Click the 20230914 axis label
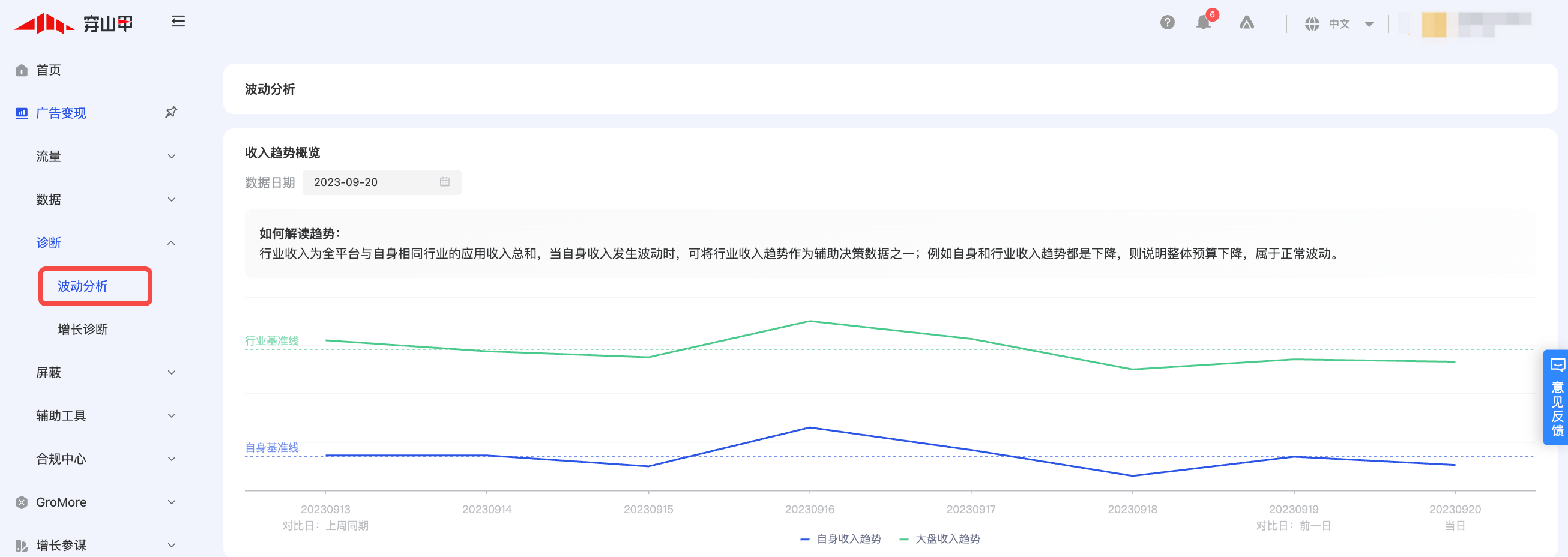 (x=487, y=510)
